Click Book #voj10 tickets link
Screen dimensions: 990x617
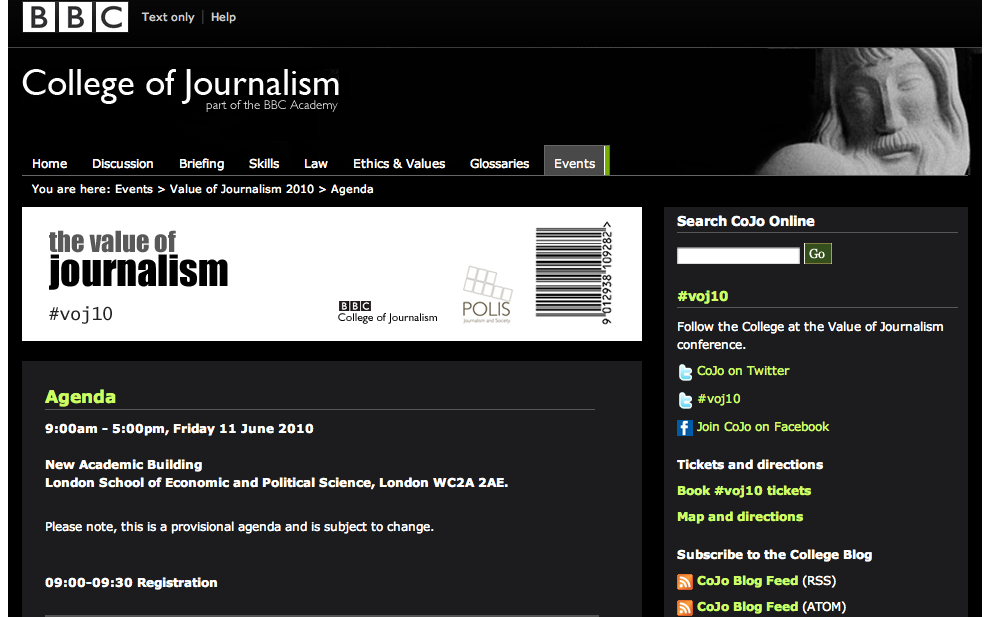pos(744,491)
